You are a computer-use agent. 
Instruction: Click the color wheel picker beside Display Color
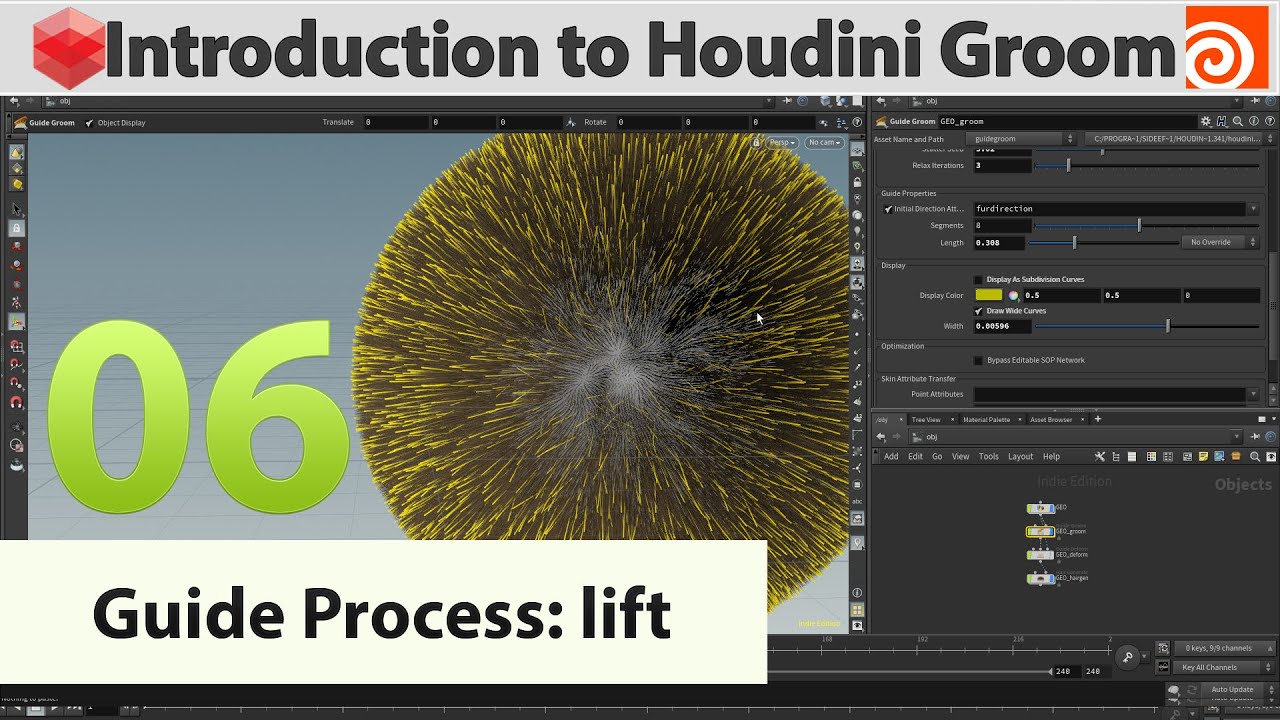[1013, 295]
